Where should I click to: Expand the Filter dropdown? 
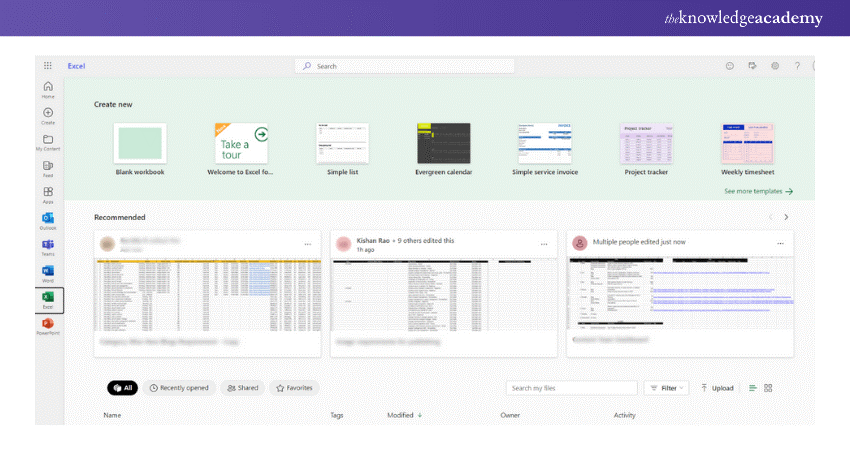pyautogui.click(x=667, y=388)
